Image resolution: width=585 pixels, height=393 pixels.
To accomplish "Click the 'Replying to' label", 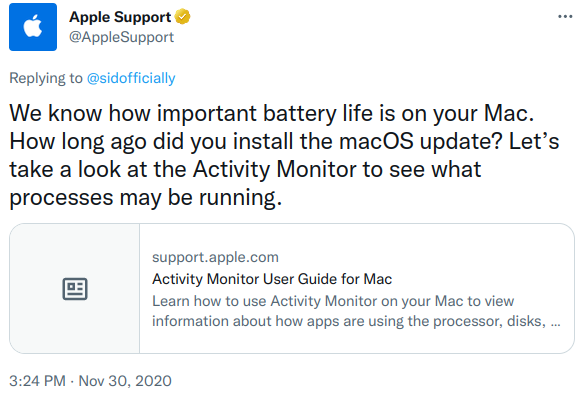I will [x=46, y=78].
